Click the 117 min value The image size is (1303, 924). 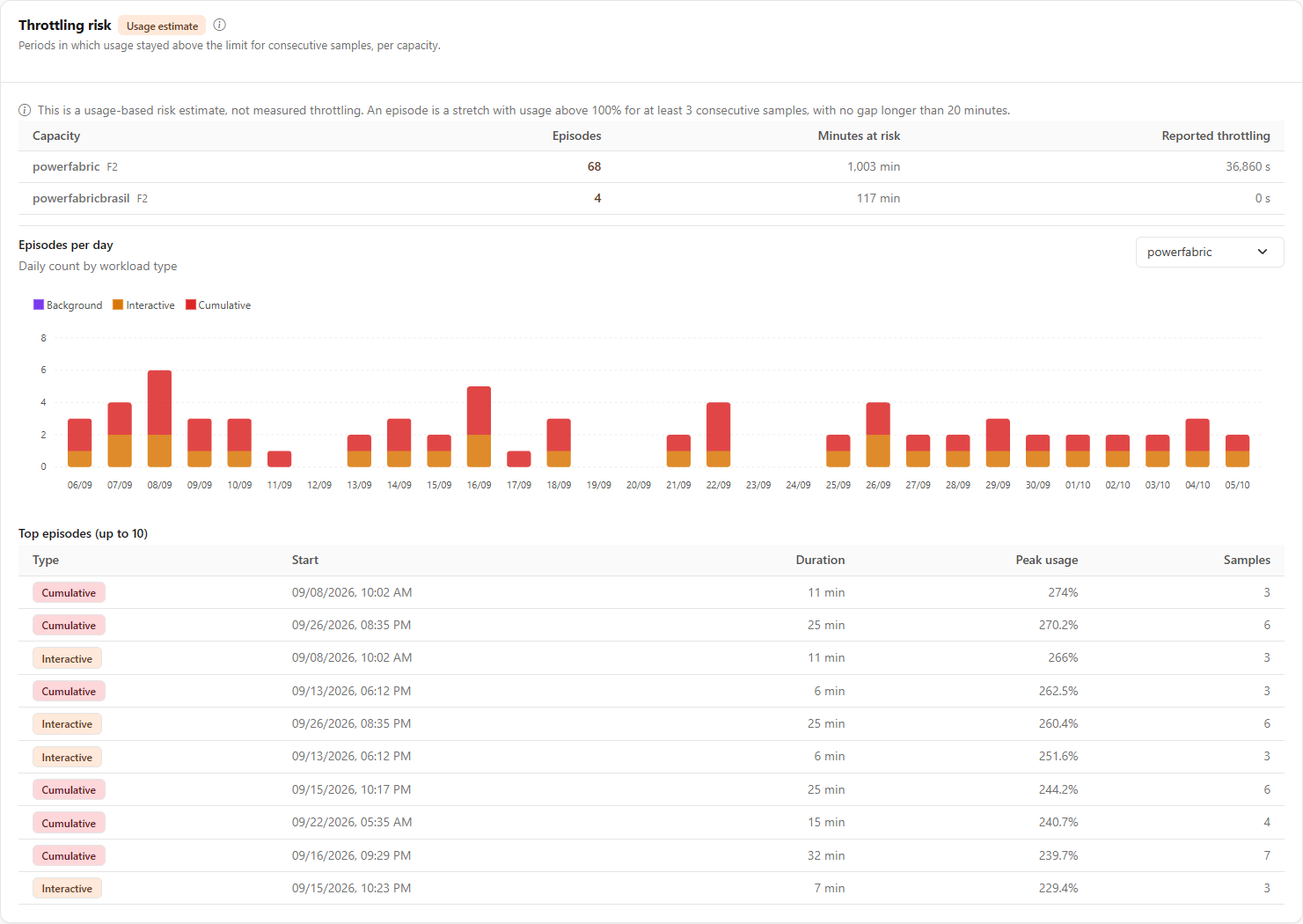pos(878,198)
